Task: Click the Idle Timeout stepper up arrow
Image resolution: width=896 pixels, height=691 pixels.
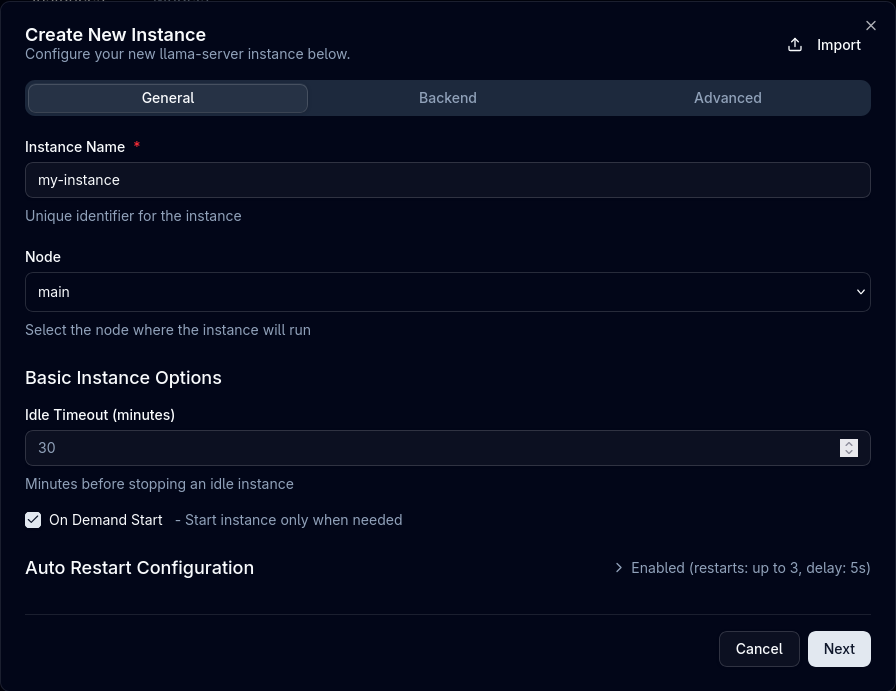Action: pos(849,444)
